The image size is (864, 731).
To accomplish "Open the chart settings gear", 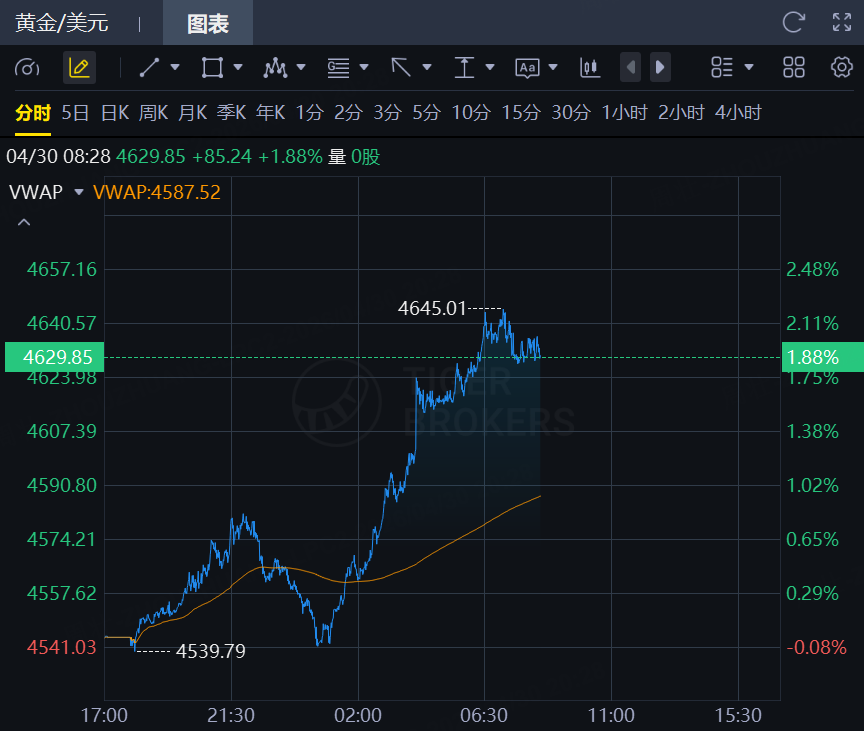I will (842, 68).
